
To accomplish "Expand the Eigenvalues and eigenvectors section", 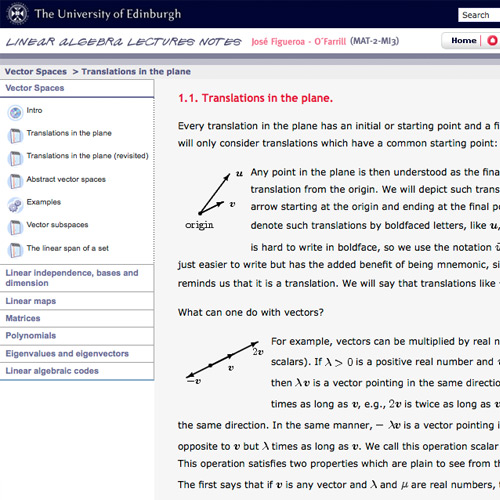I will 77,354.
